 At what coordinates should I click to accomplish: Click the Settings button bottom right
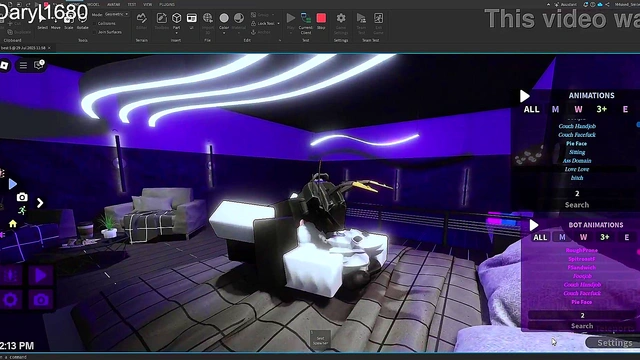(x=614, y=343)
